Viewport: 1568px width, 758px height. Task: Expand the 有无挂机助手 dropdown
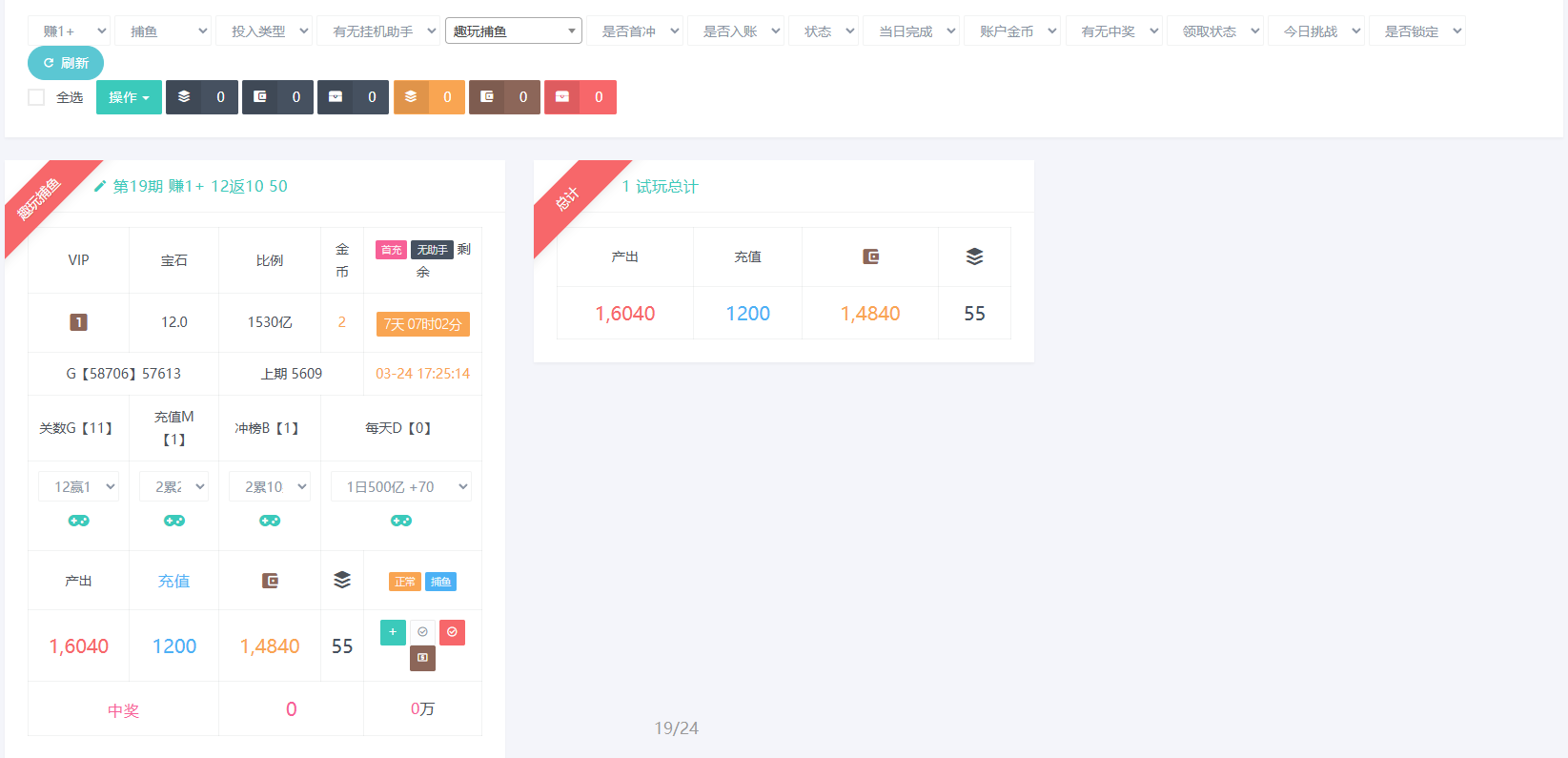point(377,31)
